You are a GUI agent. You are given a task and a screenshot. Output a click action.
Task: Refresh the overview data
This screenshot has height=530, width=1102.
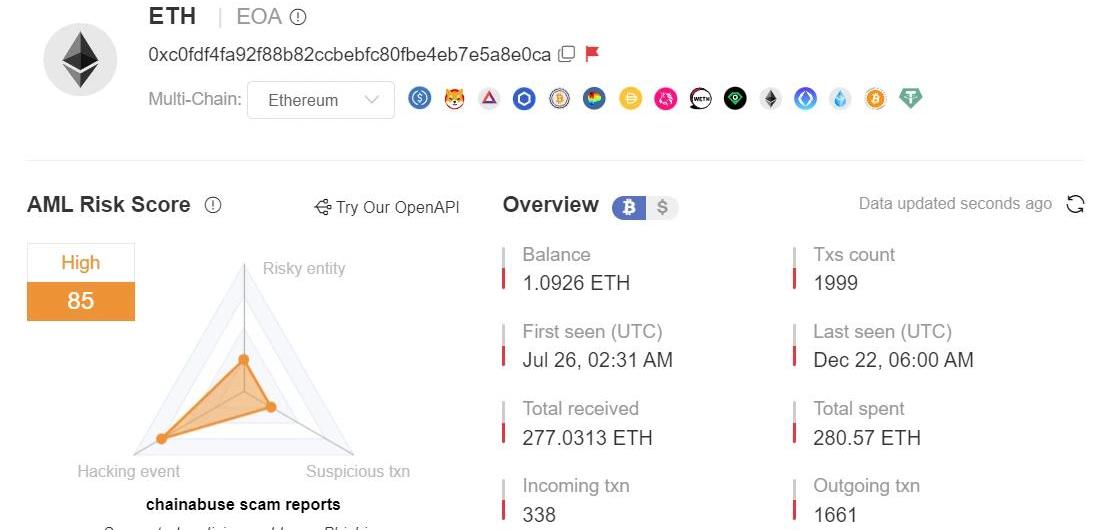click(1075, 204)
